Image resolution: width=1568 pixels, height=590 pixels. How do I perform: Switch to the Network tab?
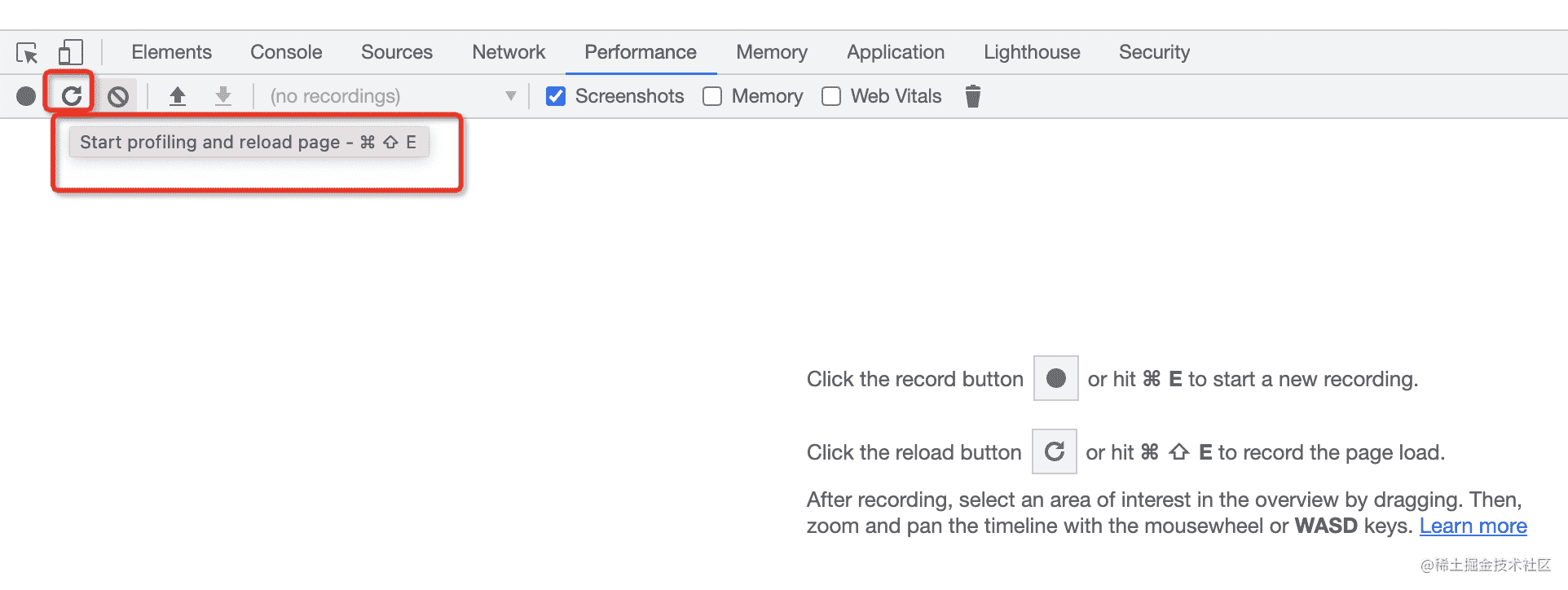[509, 53]
